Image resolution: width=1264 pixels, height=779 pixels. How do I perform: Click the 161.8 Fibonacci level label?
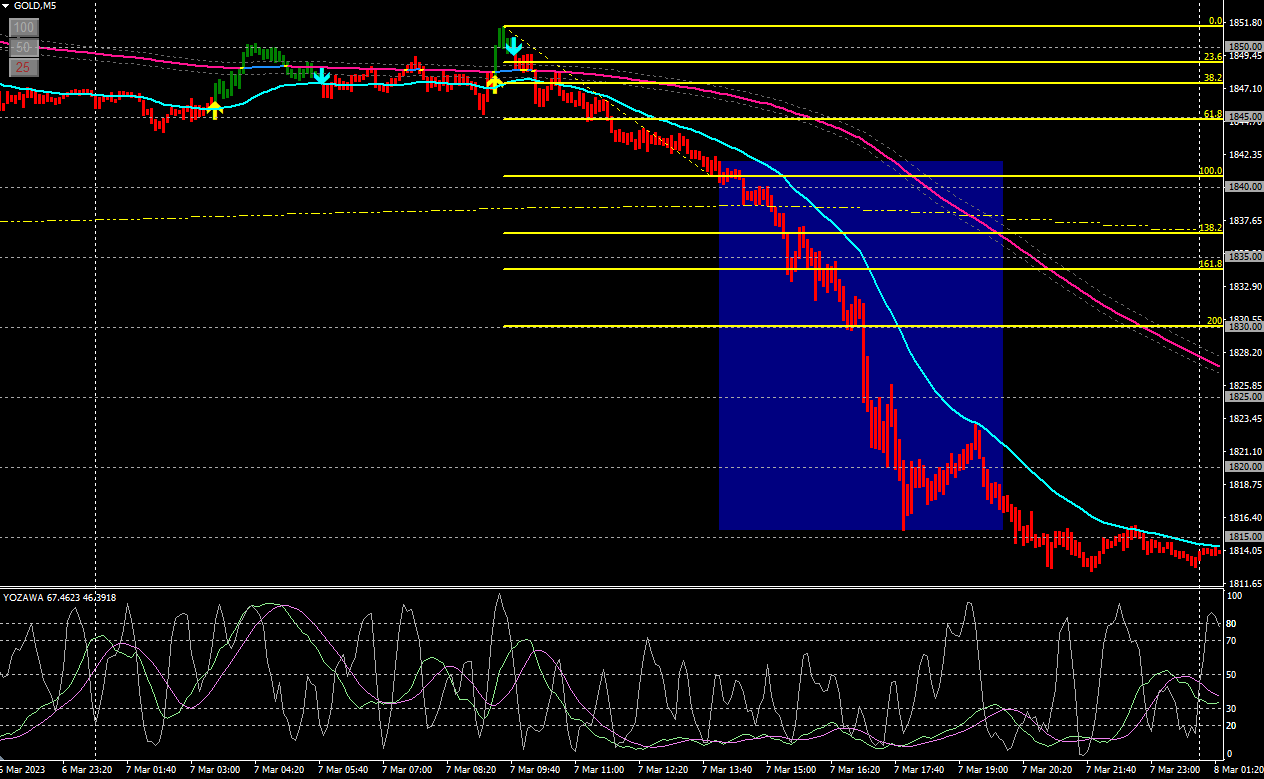[1211, 264]
